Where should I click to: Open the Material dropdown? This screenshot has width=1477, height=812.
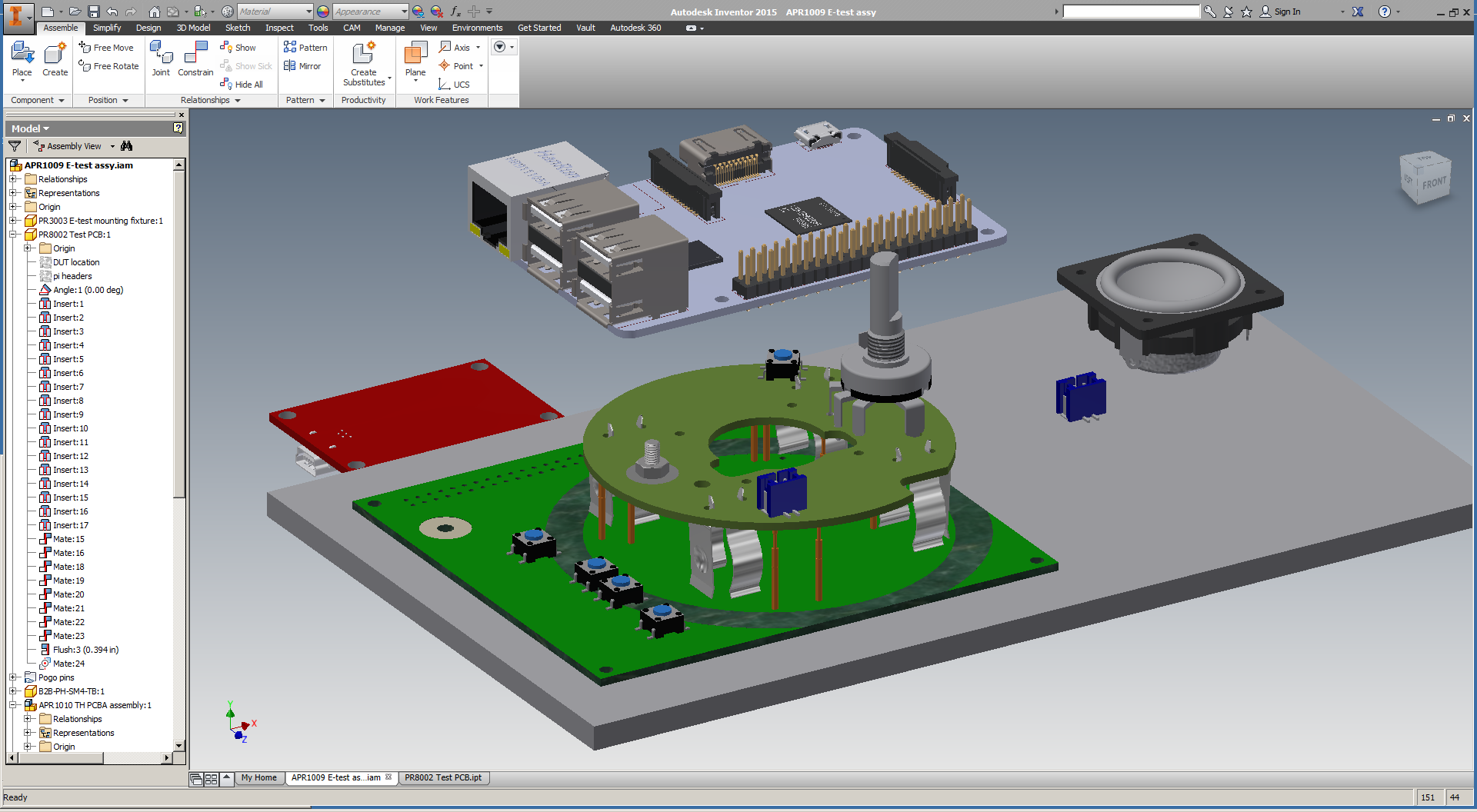point(309,12)
